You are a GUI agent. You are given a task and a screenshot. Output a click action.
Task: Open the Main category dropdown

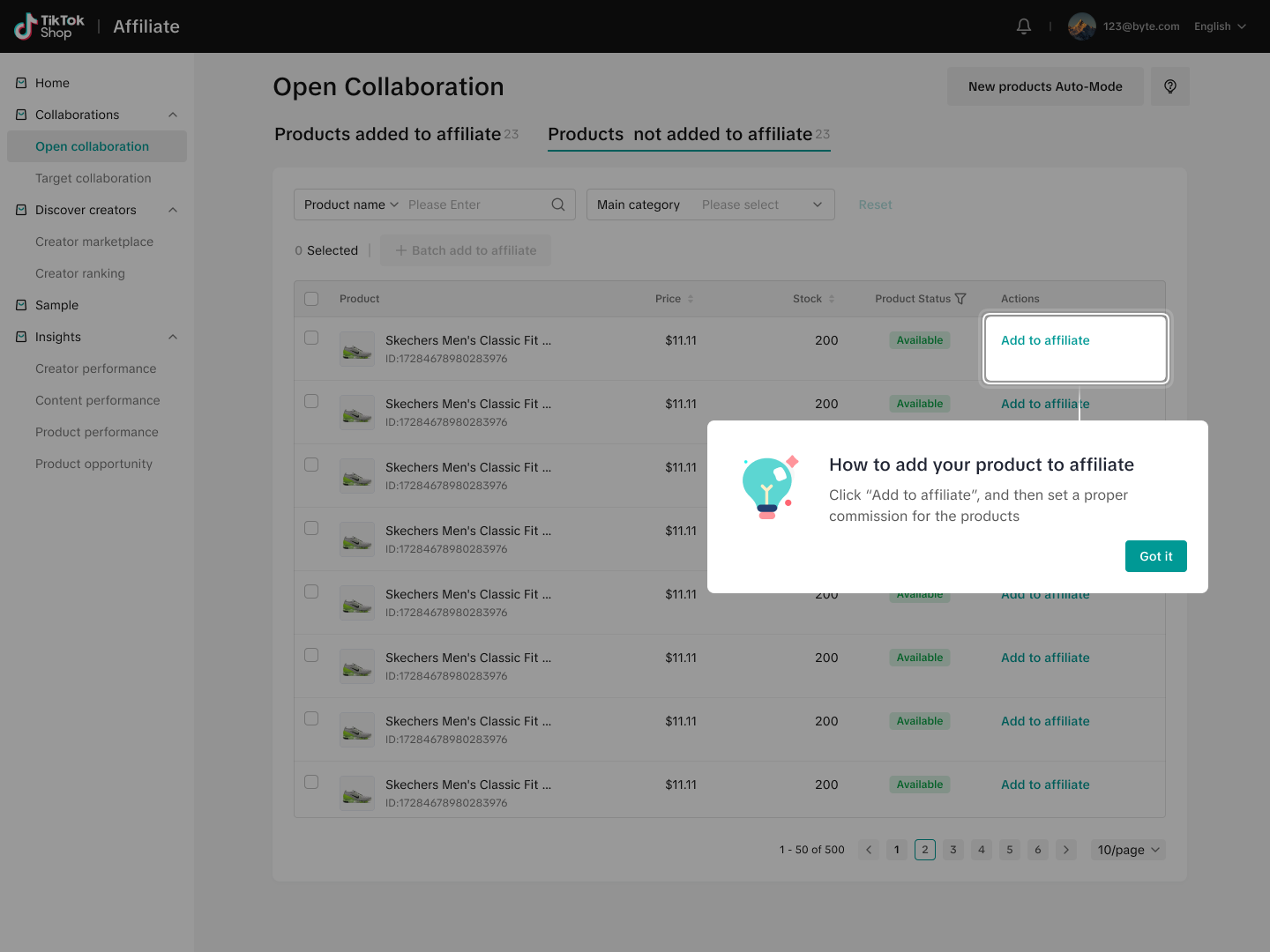click(711, 205)
